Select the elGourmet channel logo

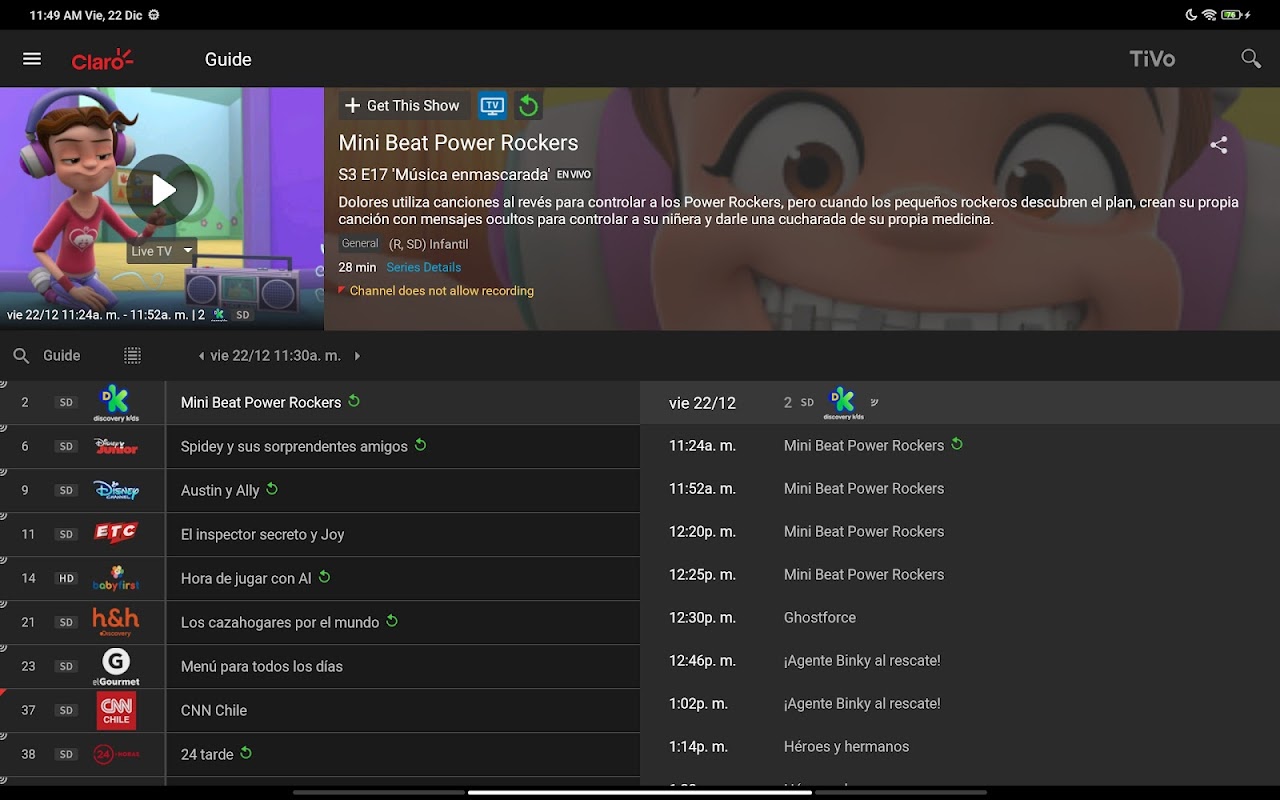click(116, 666)
